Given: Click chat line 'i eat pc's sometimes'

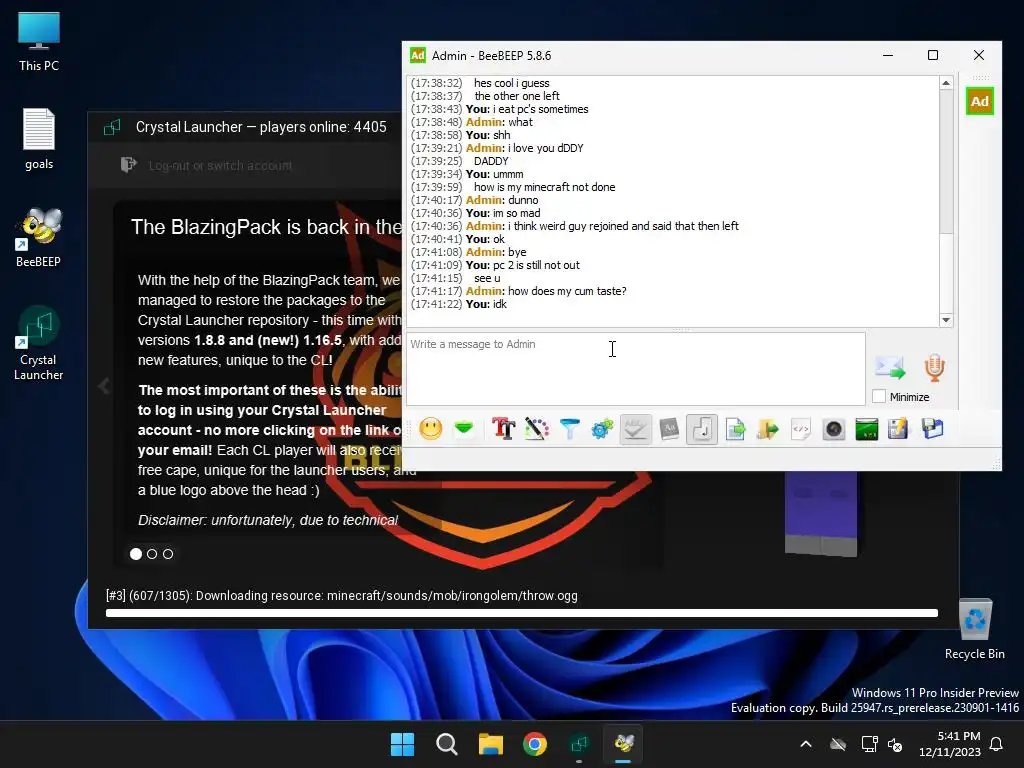Looking at the screenshot, I should click(x=540, y=109).
